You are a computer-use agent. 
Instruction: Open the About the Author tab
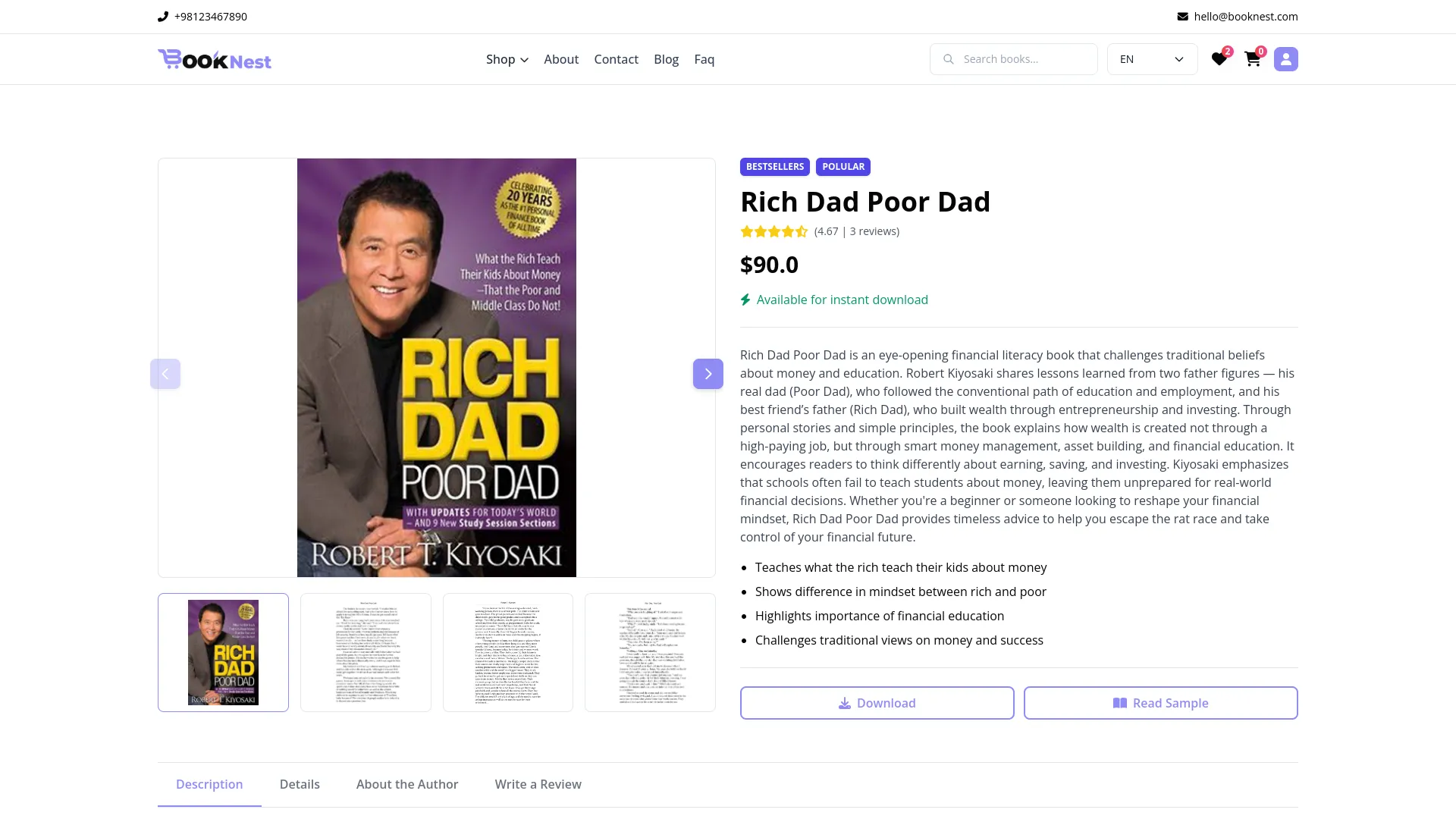tap(406, 784)
